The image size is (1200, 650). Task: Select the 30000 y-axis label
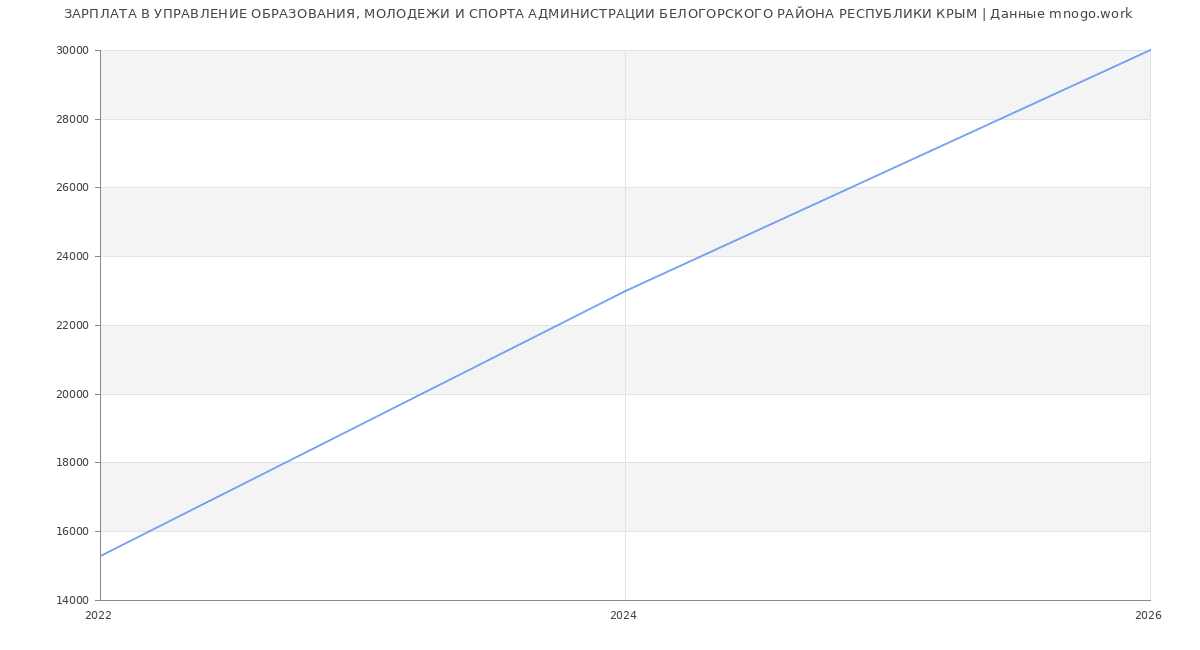click(x=74, y=50)
